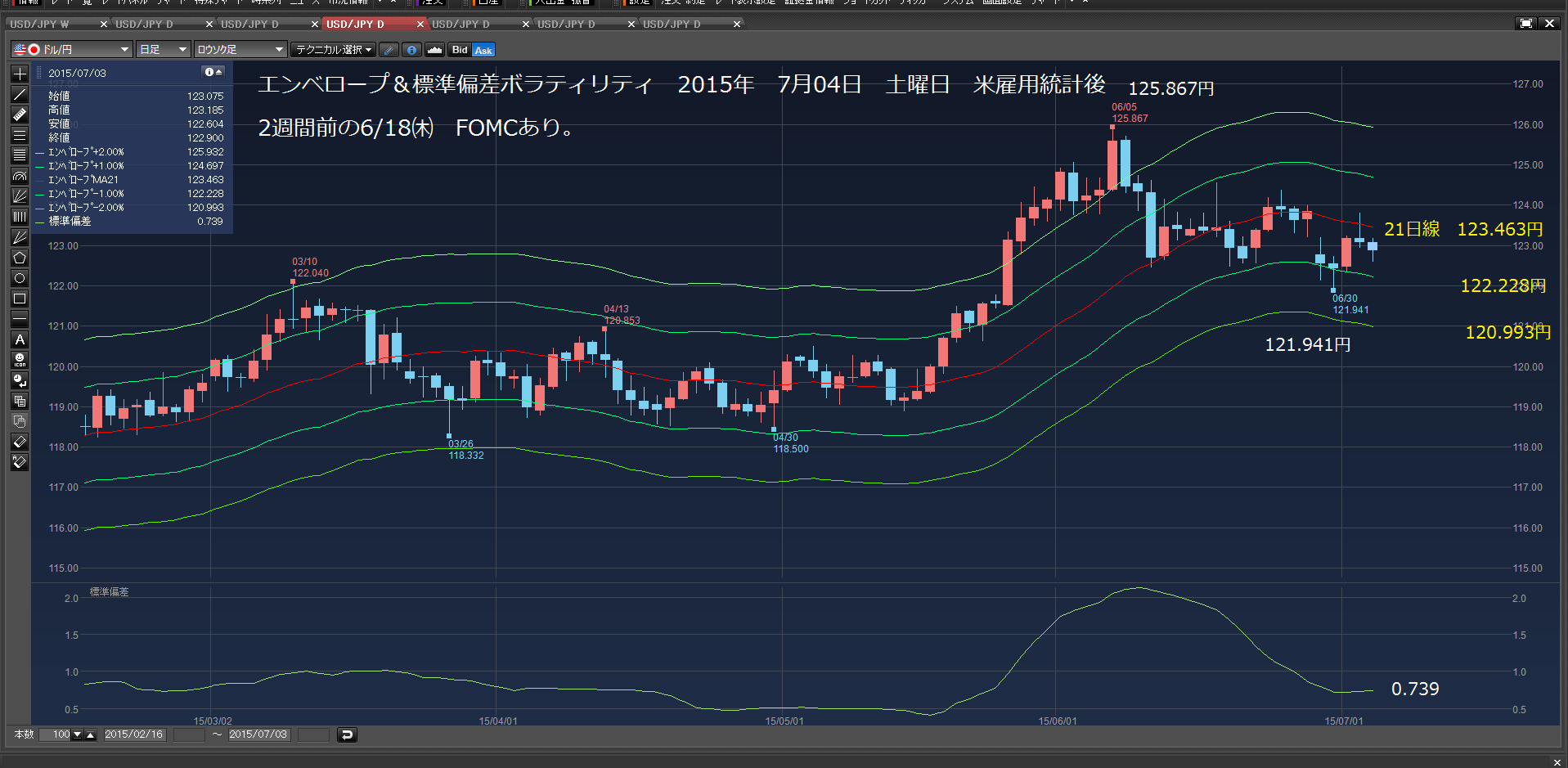This screenshot has height=768, width=1568.
Task: Click the empty time field after start date
Action: point(190,734)
